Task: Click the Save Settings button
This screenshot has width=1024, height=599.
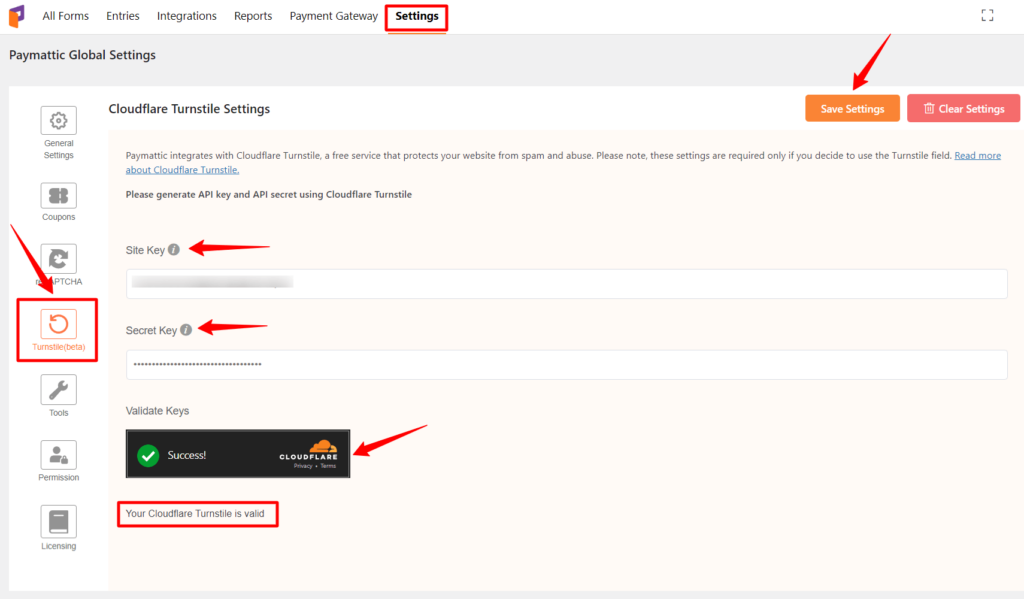Action: (x=852, y=108)
